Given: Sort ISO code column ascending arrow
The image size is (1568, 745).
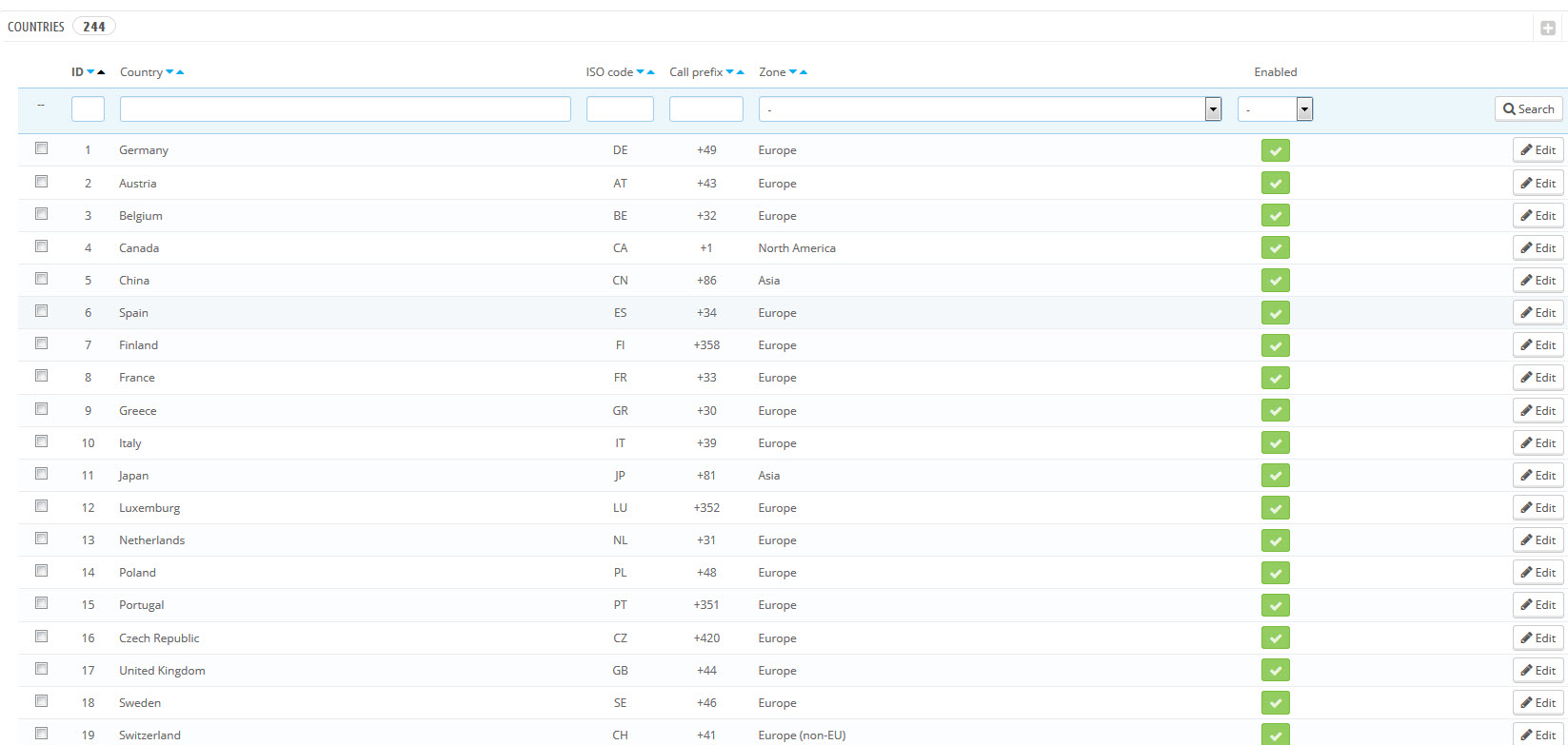Looking at the screenshot, I should coord(650,72).
